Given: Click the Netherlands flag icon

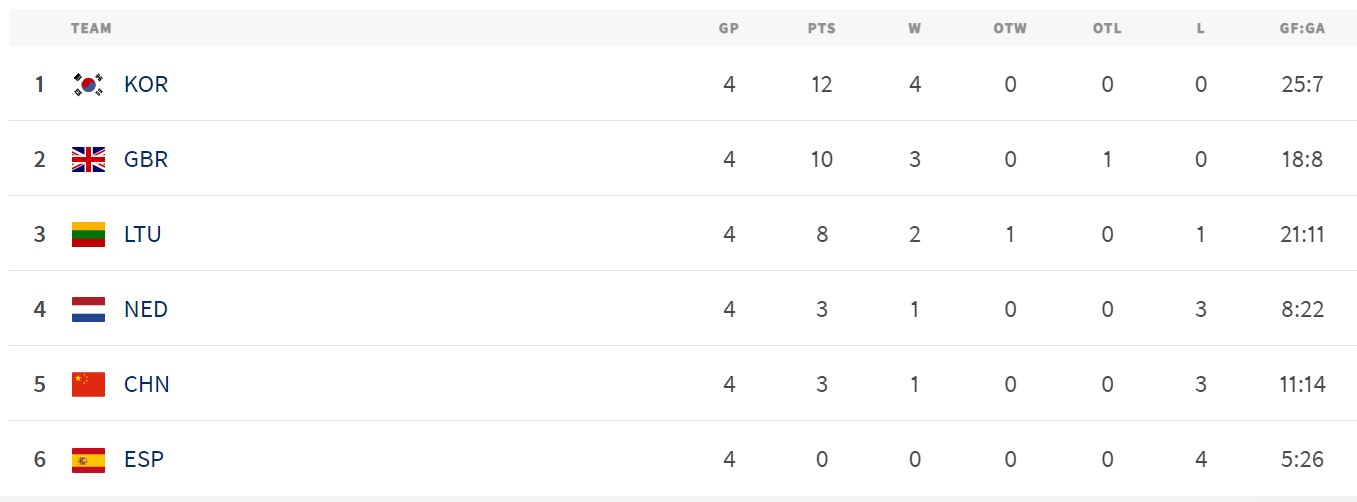Looking at the screenshot, I should [88, 310].
